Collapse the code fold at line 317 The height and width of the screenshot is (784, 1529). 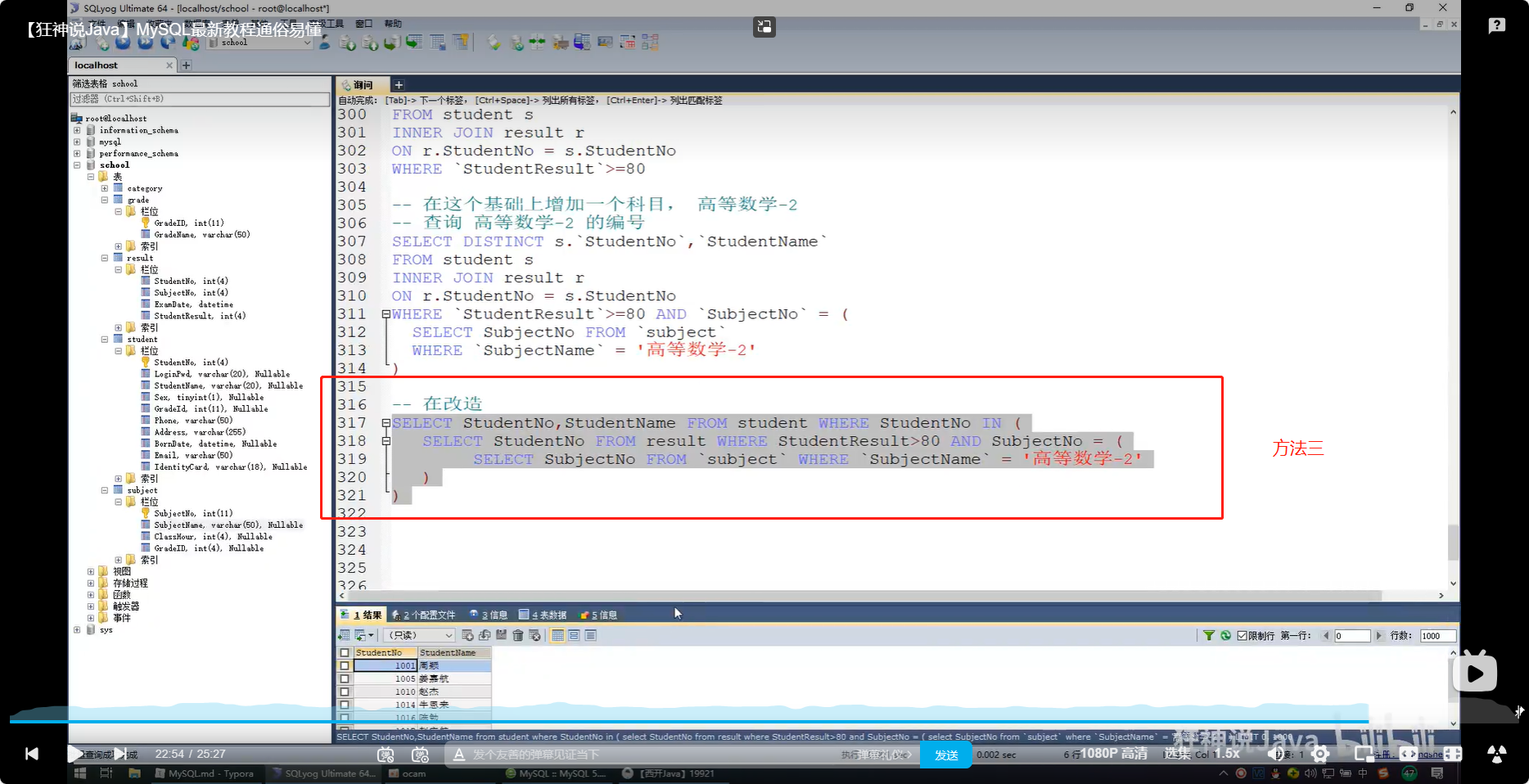386,423
